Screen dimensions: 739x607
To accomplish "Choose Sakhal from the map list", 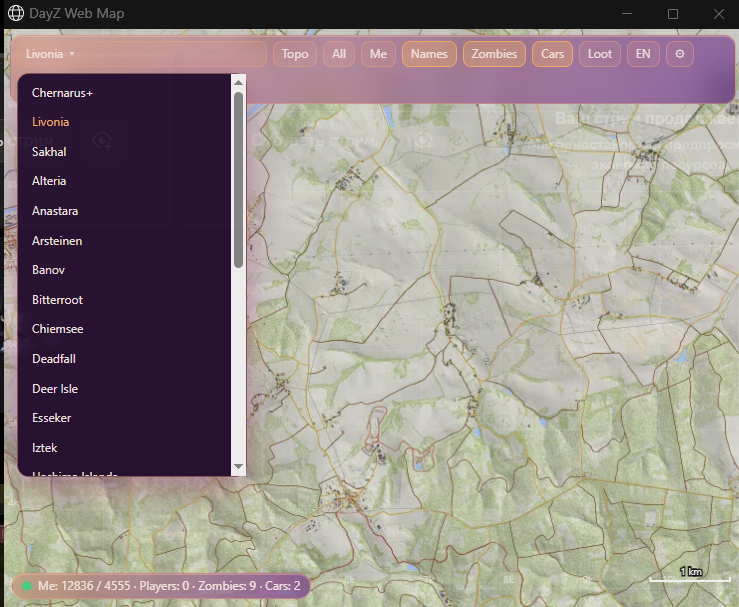I will click(x=124, y=152).
